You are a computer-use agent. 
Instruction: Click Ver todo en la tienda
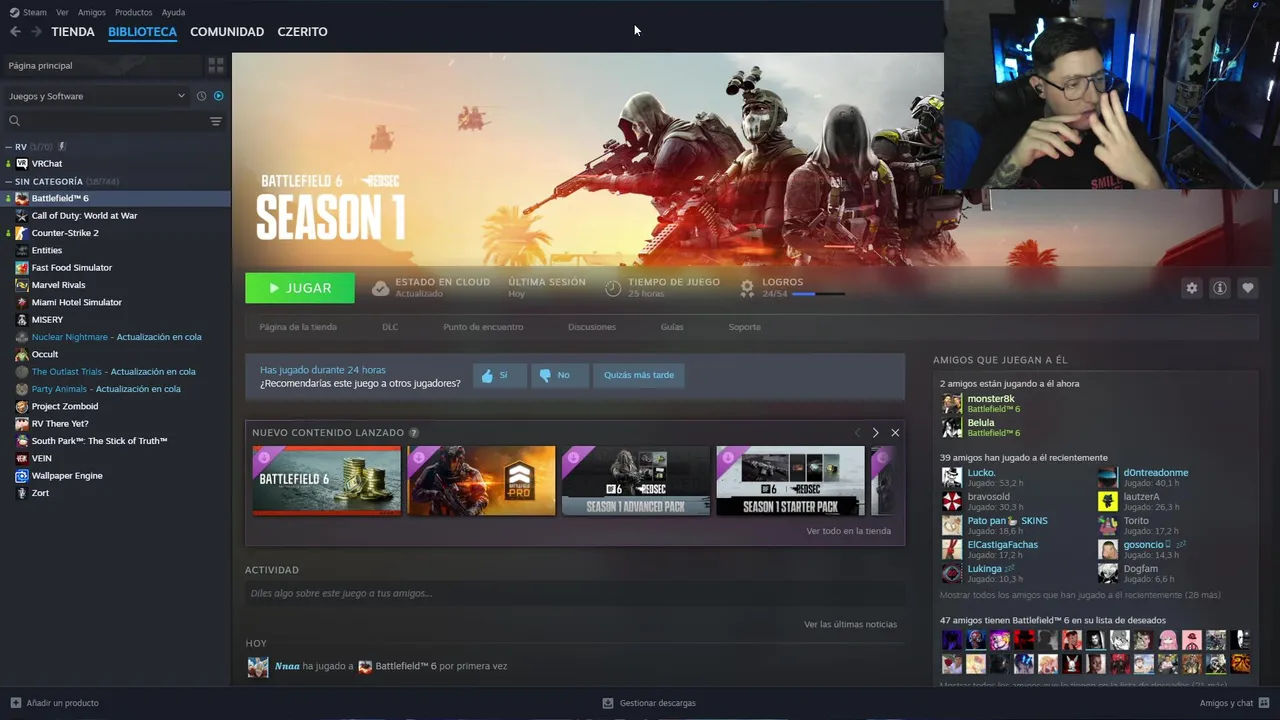(x=848, y=531)
